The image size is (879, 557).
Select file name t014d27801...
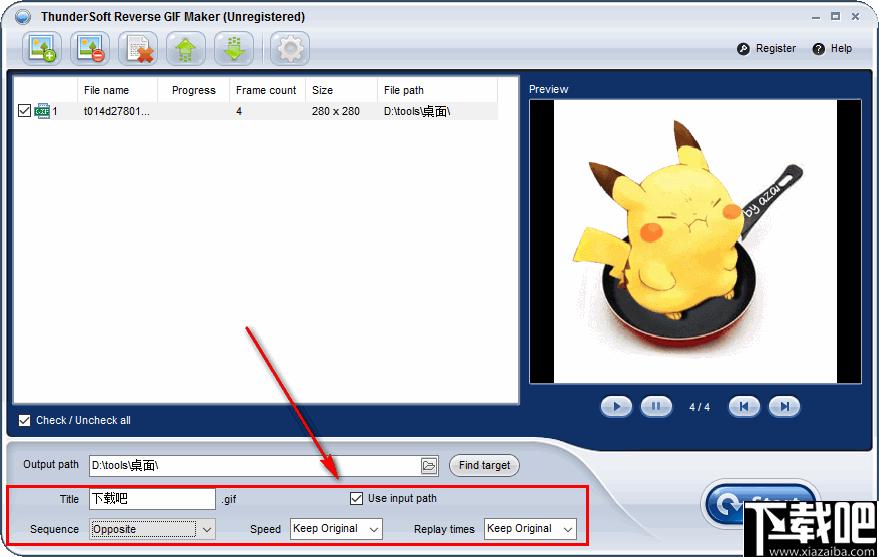117,111
